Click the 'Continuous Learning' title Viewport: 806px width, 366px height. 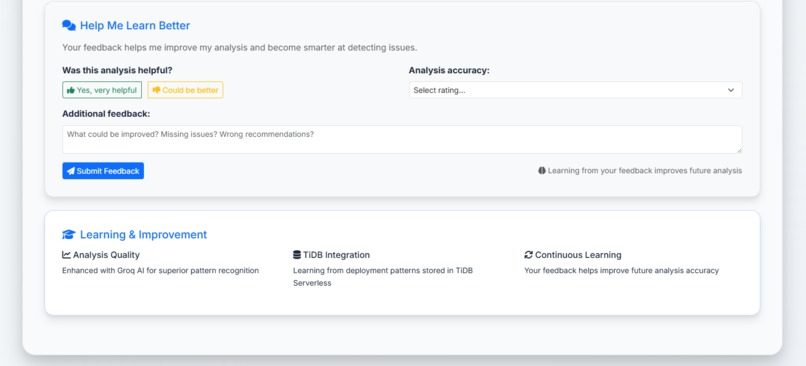pos(578,255)
